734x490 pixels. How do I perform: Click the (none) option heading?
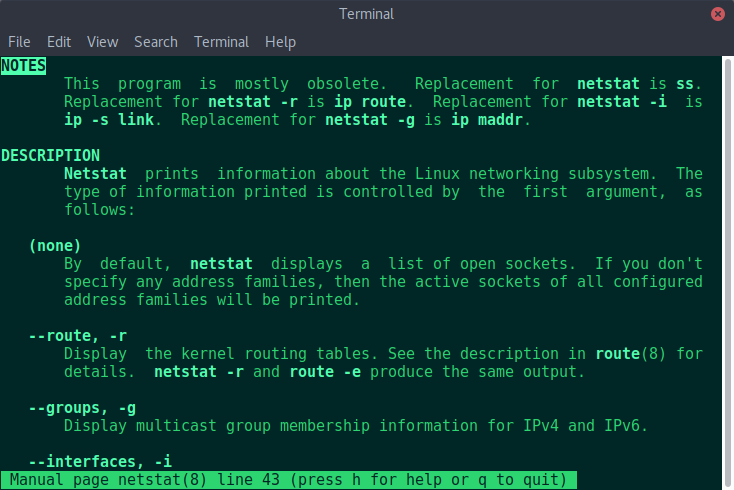55,246
